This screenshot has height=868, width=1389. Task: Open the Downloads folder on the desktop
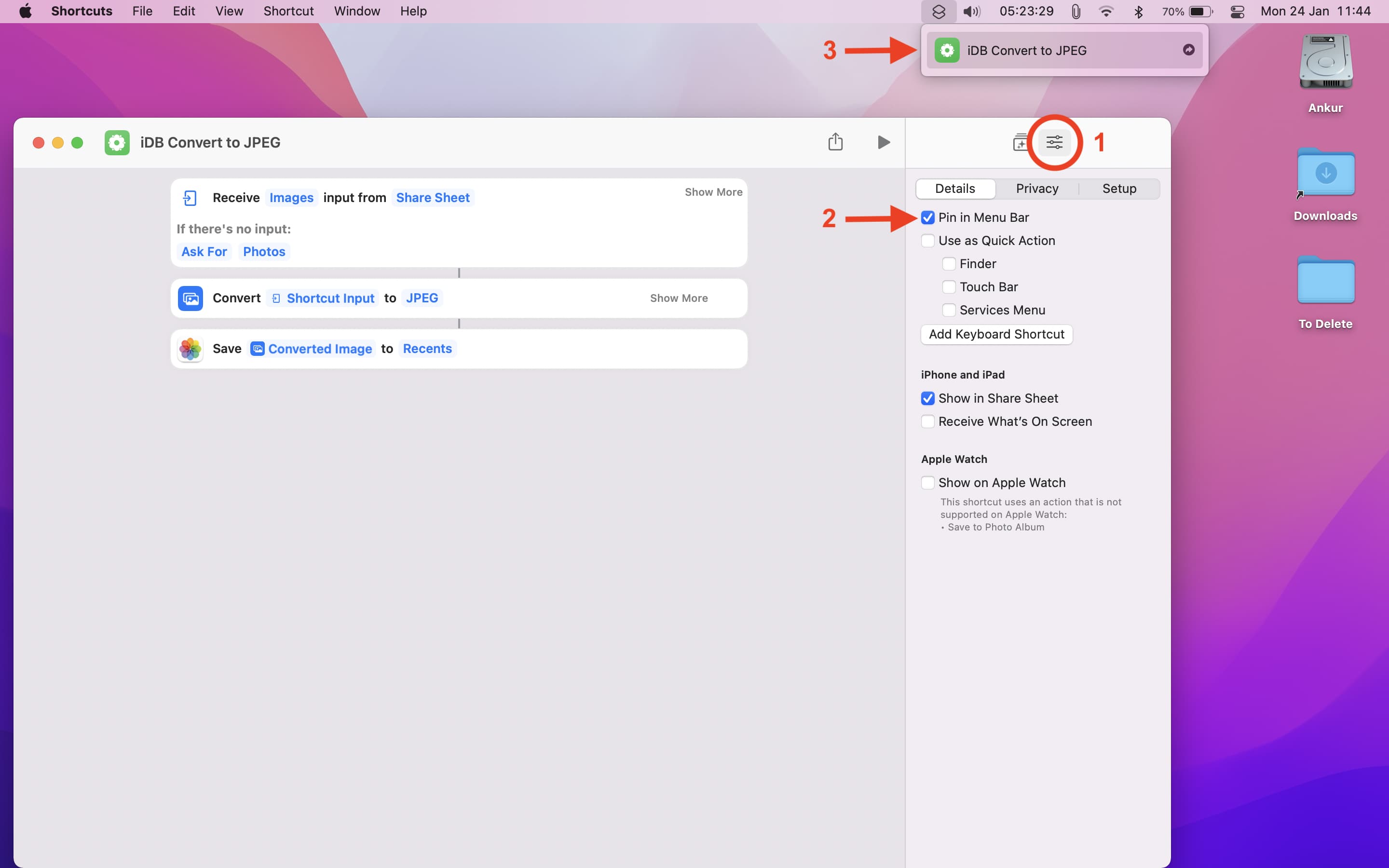coord(1325,172)
